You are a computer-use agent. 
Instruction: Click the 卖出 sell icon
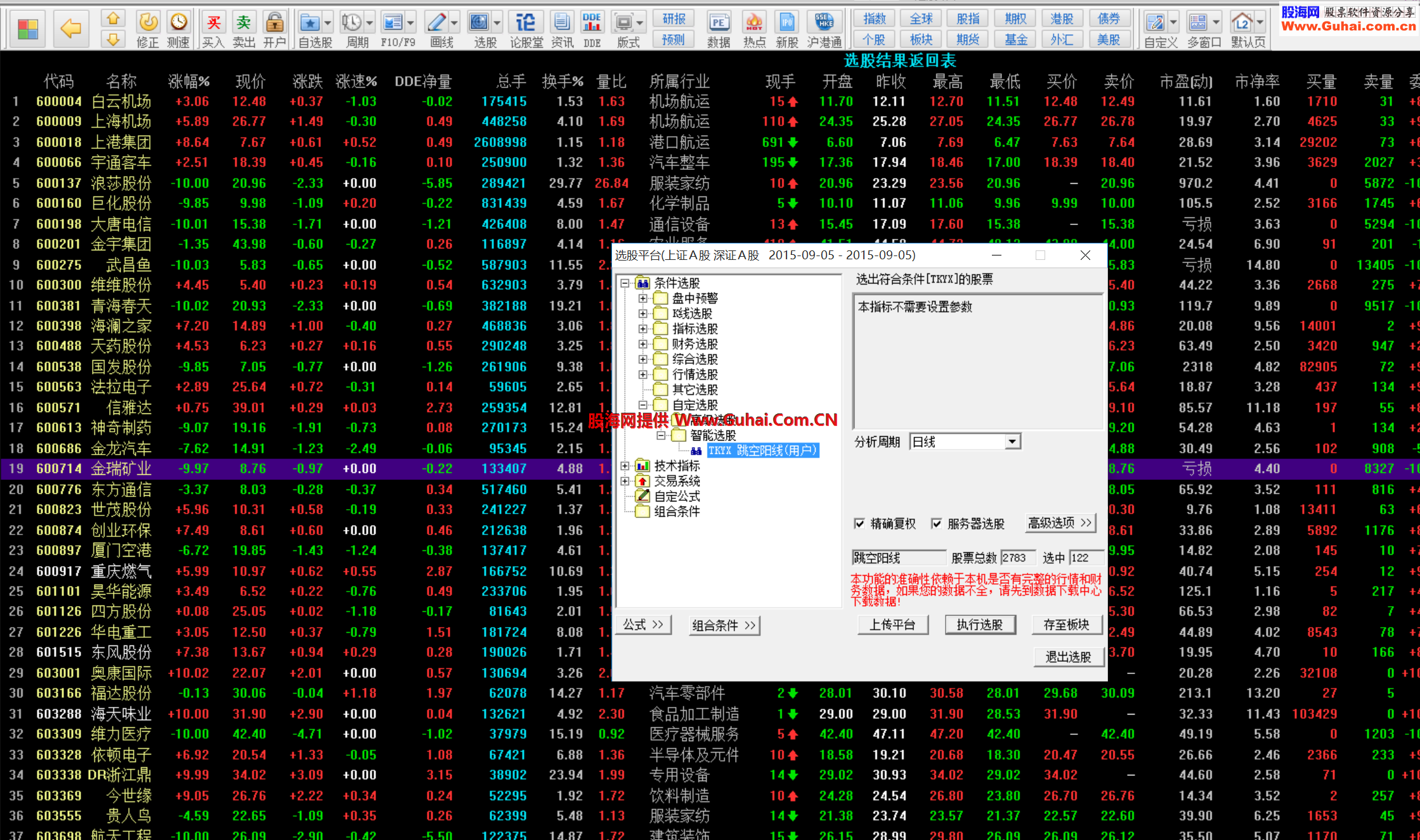(244, 23)
